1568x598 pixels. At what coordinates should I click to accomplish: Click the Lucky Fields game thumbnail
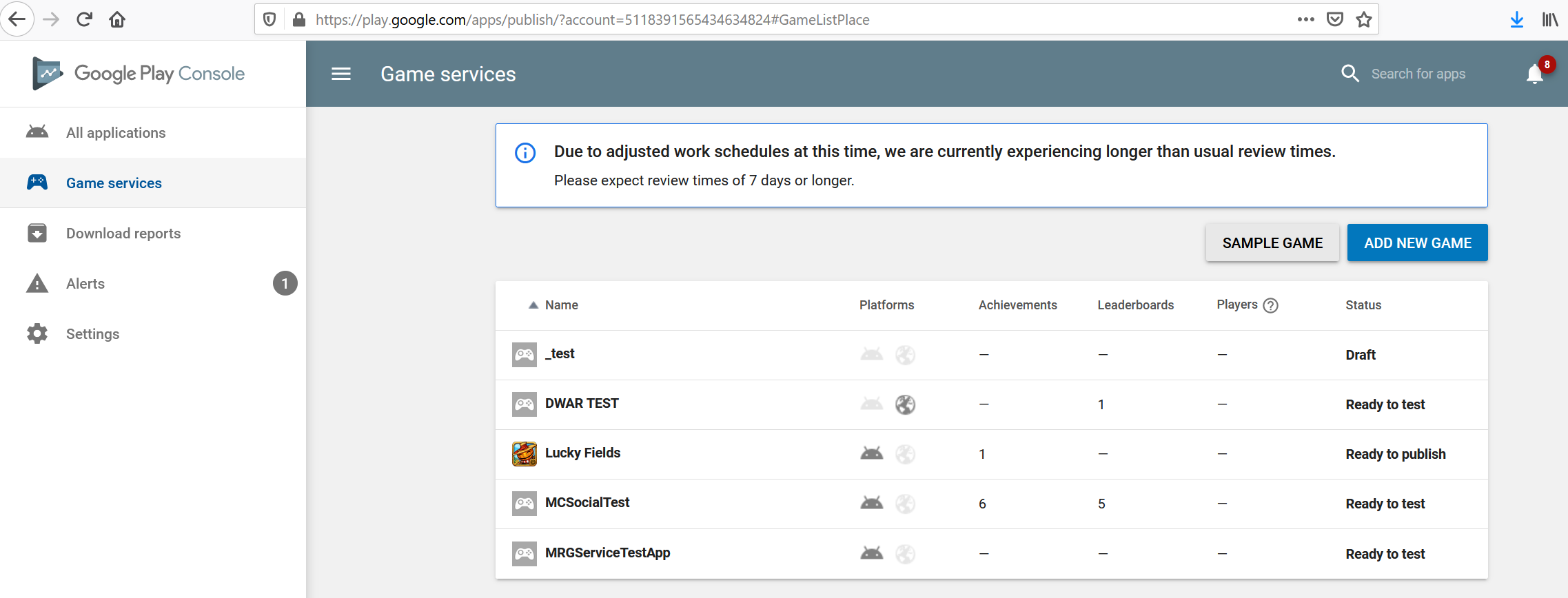coord(525,454)
